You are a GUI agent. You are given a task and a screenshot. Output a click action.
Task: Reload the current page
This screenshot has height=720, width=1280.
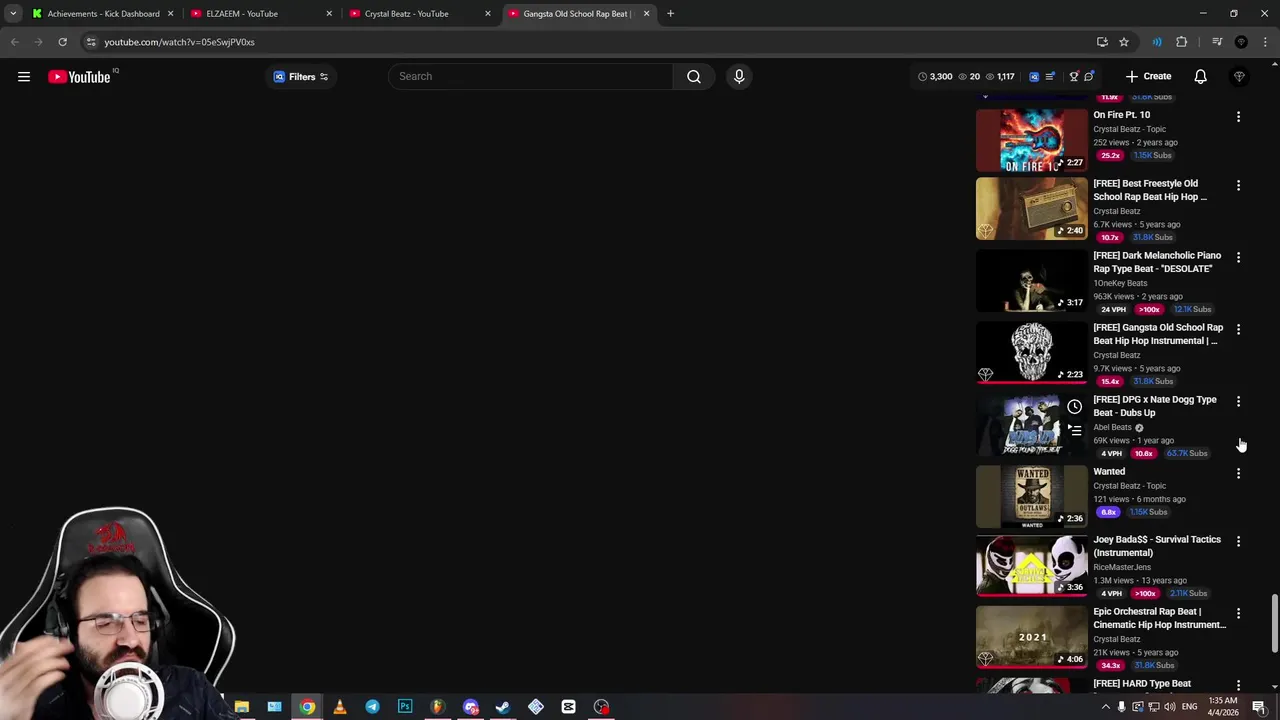(62, 42)
